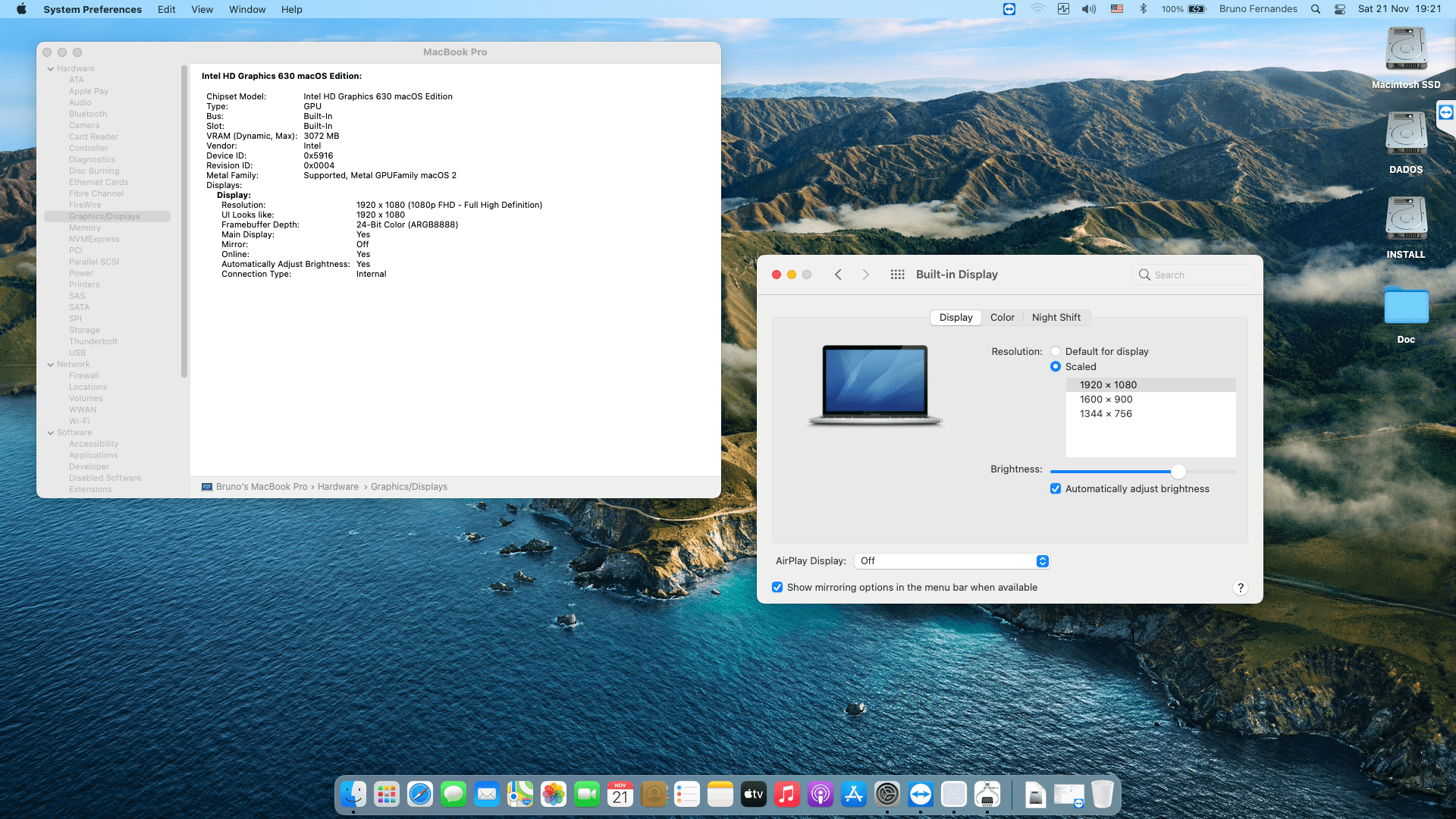Open Safari from the Dock

click(420, 794)
